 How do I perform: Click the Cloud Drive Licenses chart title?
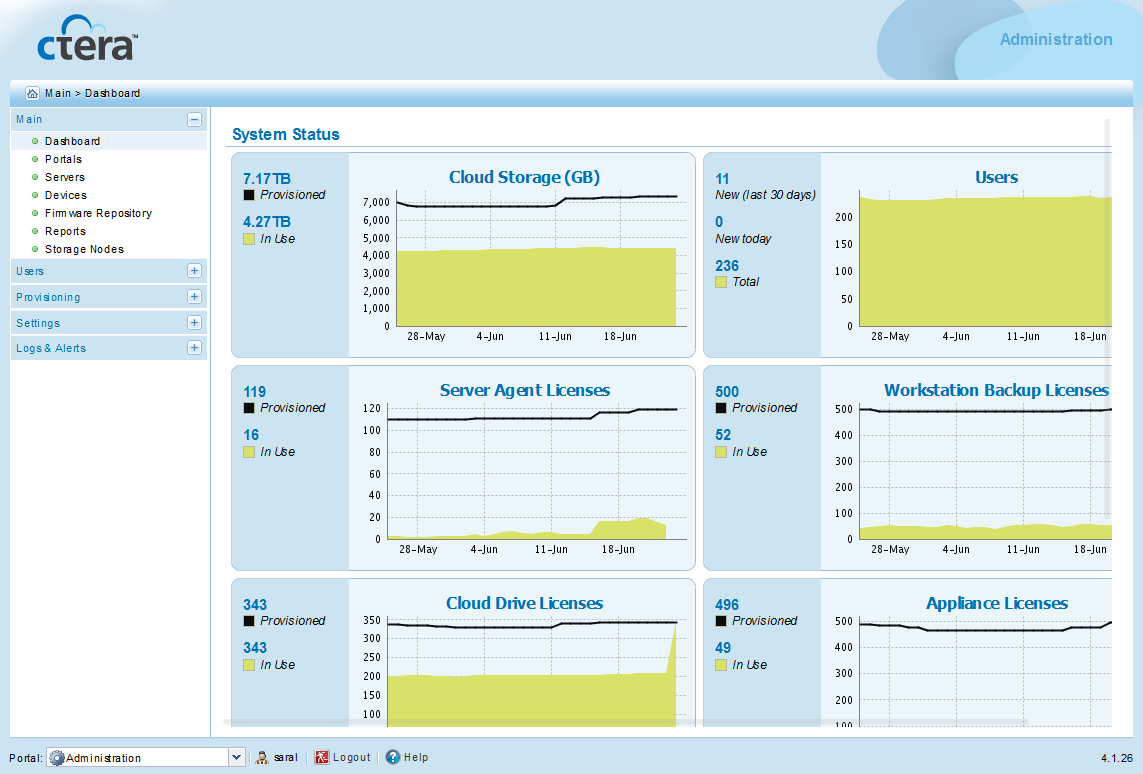pyautogui.click(x=525, y=603)
